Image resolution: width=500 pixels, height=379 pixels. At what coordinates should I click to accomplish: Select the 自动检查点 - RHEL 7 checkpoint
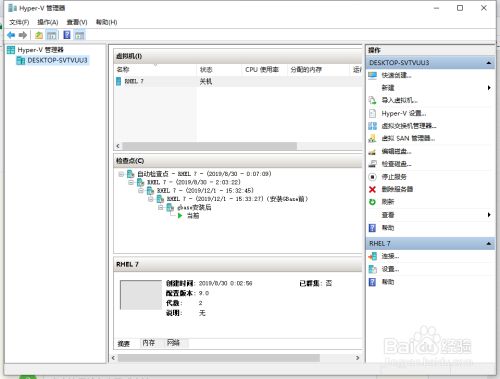click(x=205, y=174)
